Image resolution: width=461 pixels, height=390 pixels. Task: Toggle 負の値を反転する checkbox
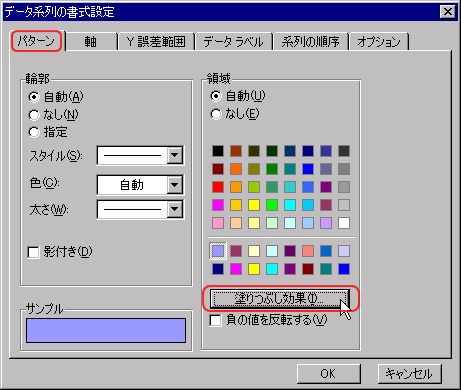pos(215,320)
